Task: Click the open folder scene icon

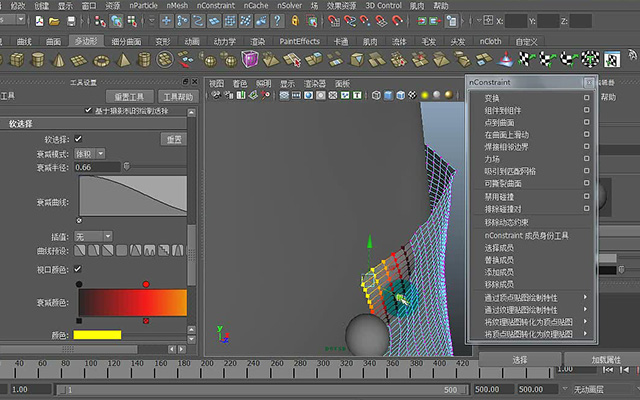Action: pyautogui.click(x=54, y=21)
